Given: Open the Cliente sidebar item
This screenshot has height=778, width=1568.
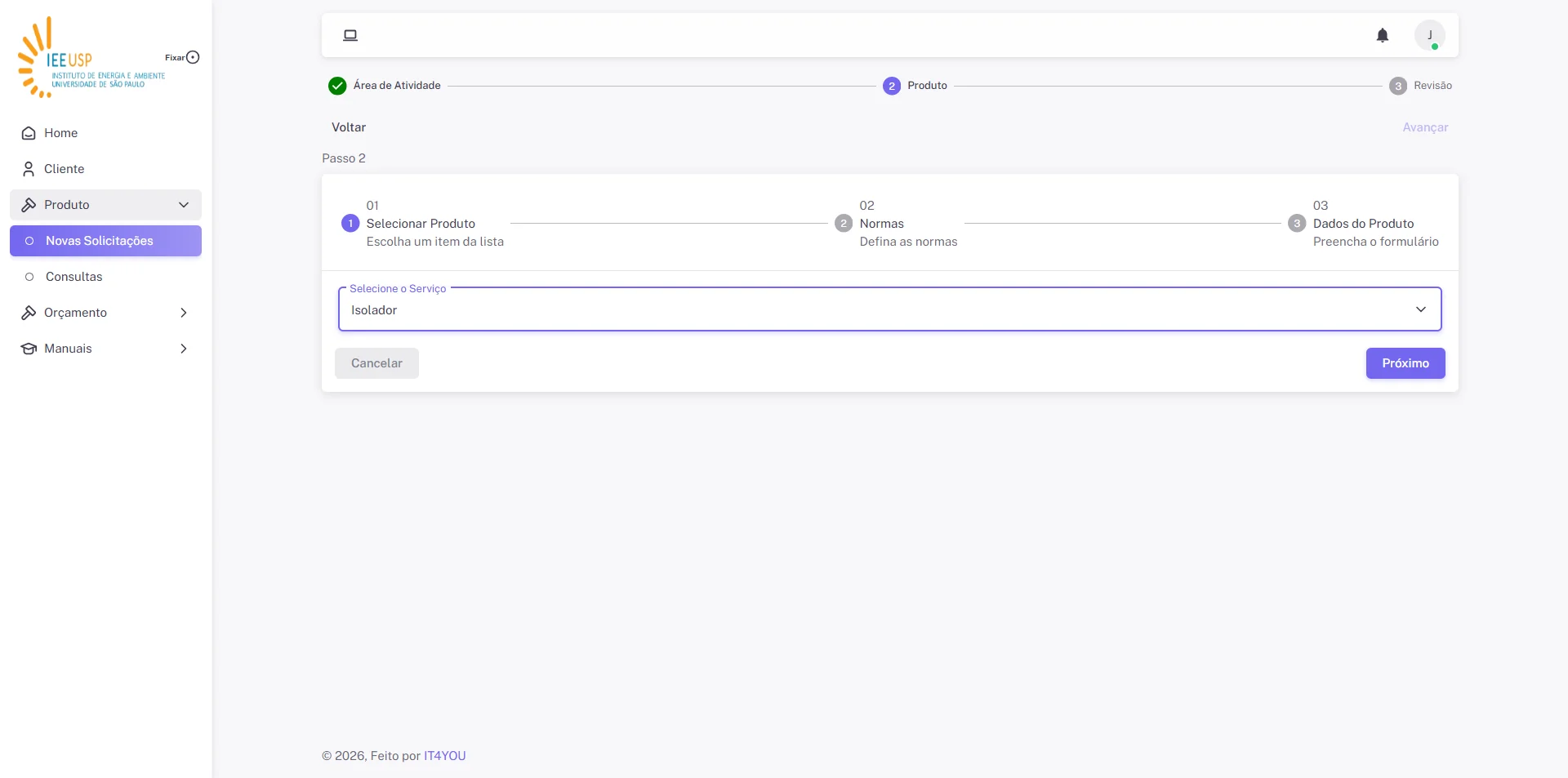Looking at the screenshot, I should click(x=105, y=169).
